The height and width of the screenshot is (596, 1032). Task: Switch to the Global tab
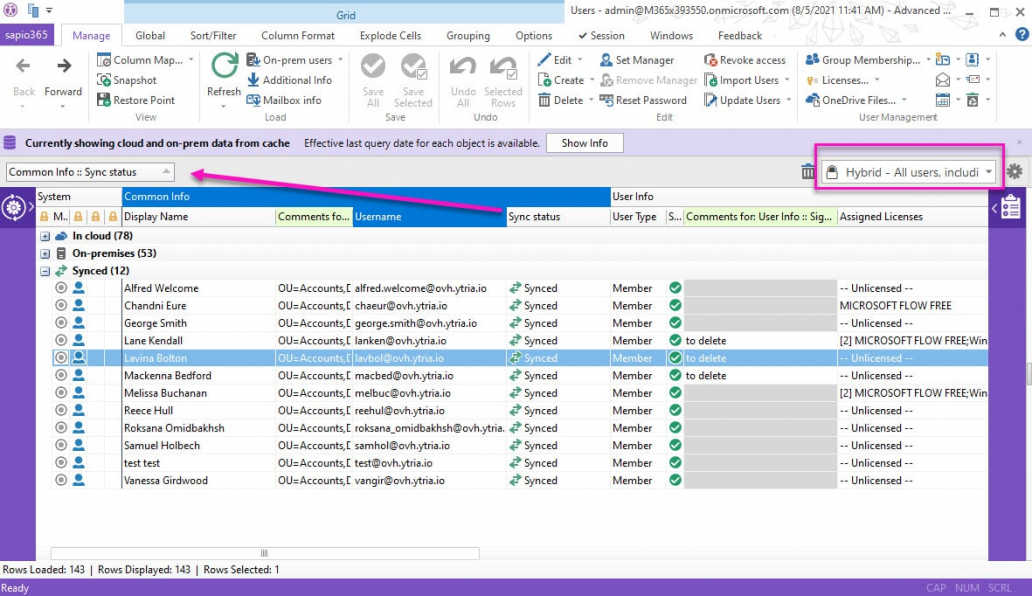click(150, 36)
